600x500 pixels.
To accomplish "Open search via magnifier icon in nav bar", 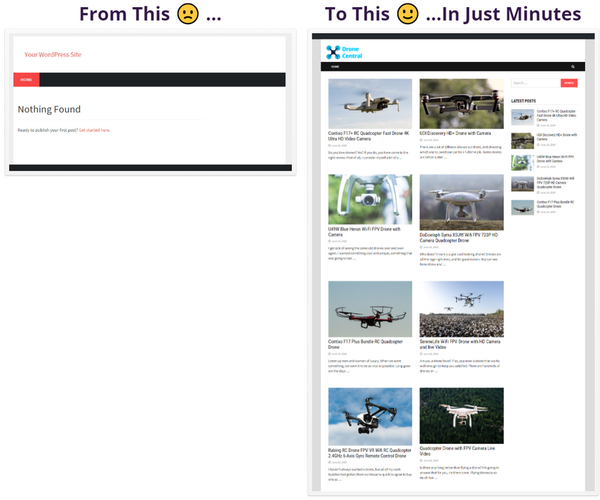I will pyautogui.click(x=573, y=67).
